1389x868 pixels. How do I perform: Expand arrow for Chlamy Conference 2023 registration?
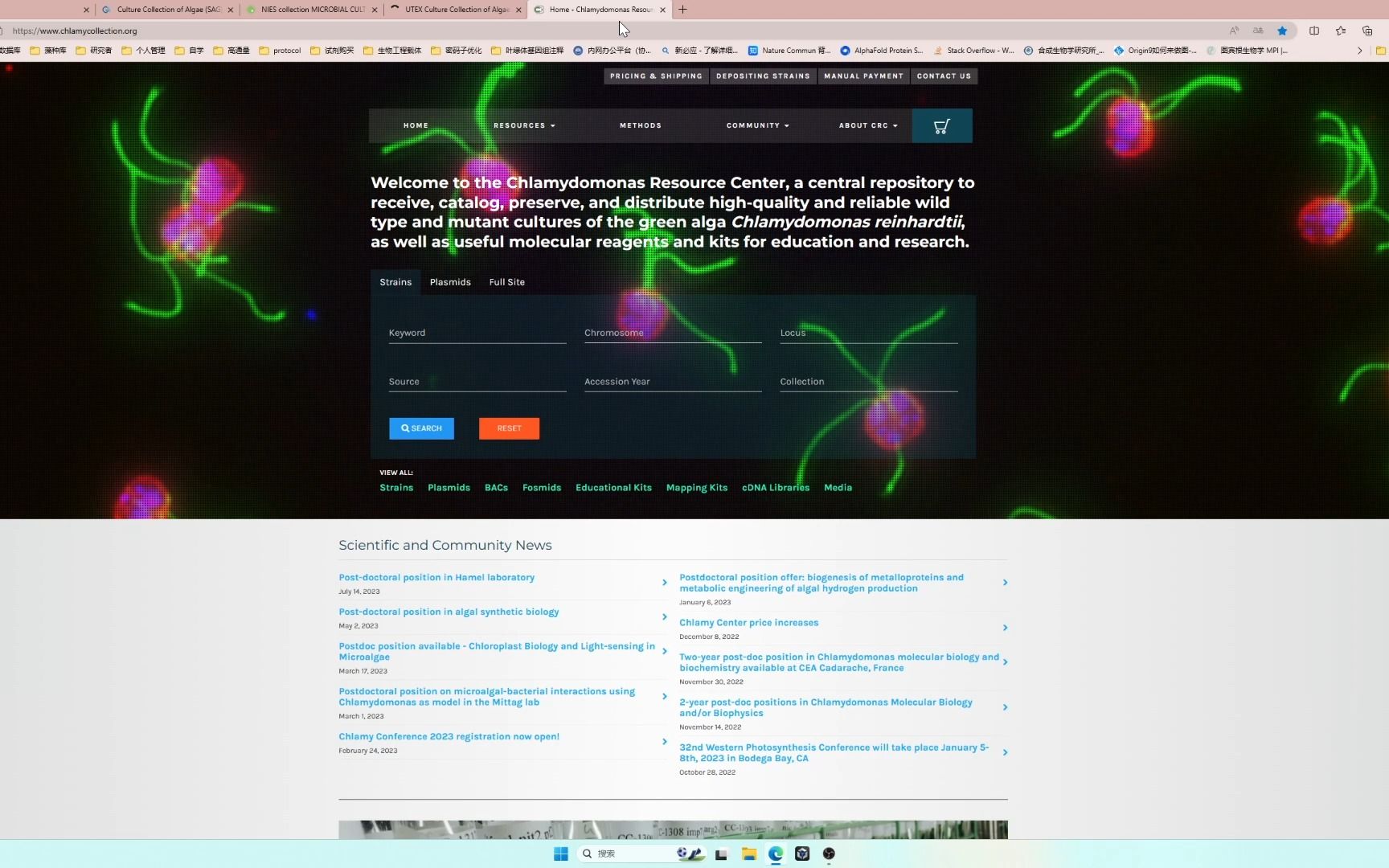(664, 742)
